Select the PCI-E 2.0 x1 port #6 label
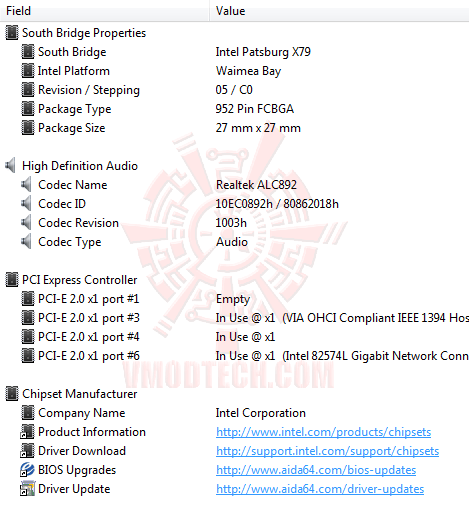The height and width of the screenshot is (507, 469). click(89, 356)
